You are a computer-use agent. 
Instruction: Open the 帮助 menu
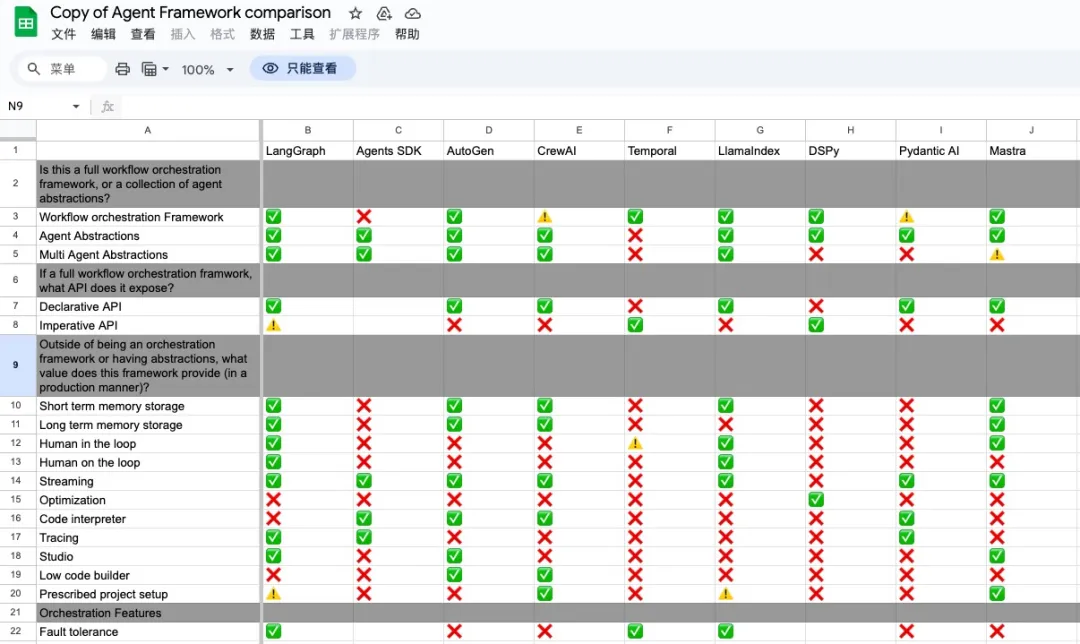(x=407, y=34)
